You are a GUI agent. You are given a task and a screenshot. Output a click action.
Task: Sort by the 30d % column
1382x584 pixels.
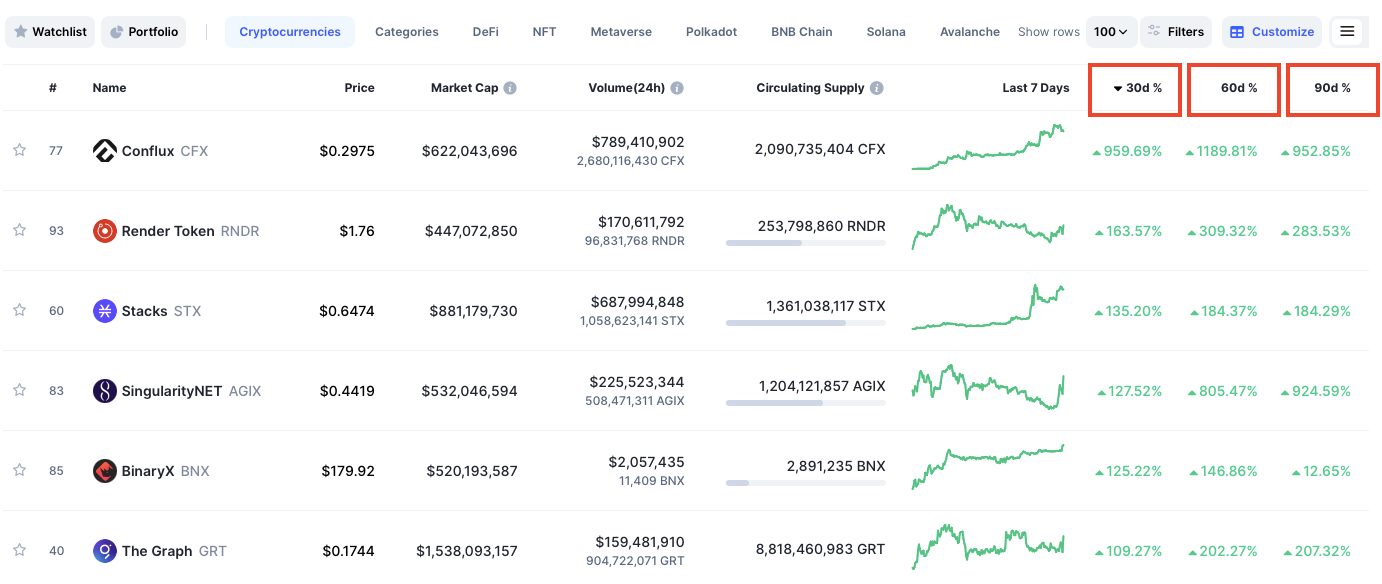[x=1137, y=88]
